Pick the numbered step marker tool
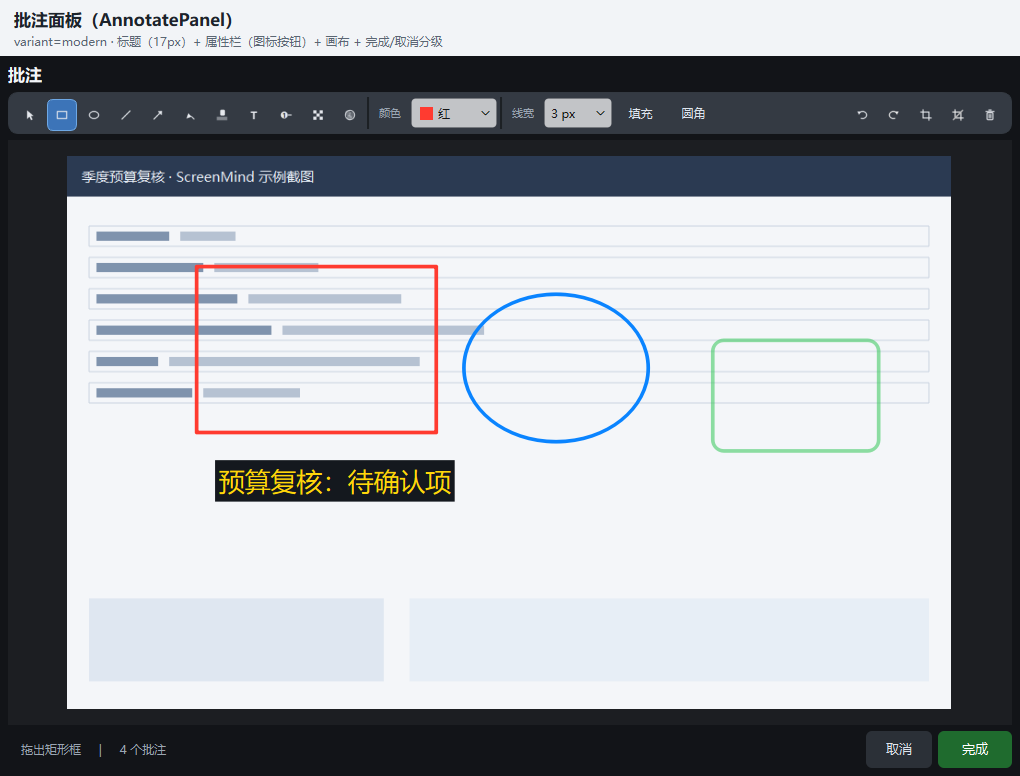This screenshot has width=1020, height=776. 286,115
